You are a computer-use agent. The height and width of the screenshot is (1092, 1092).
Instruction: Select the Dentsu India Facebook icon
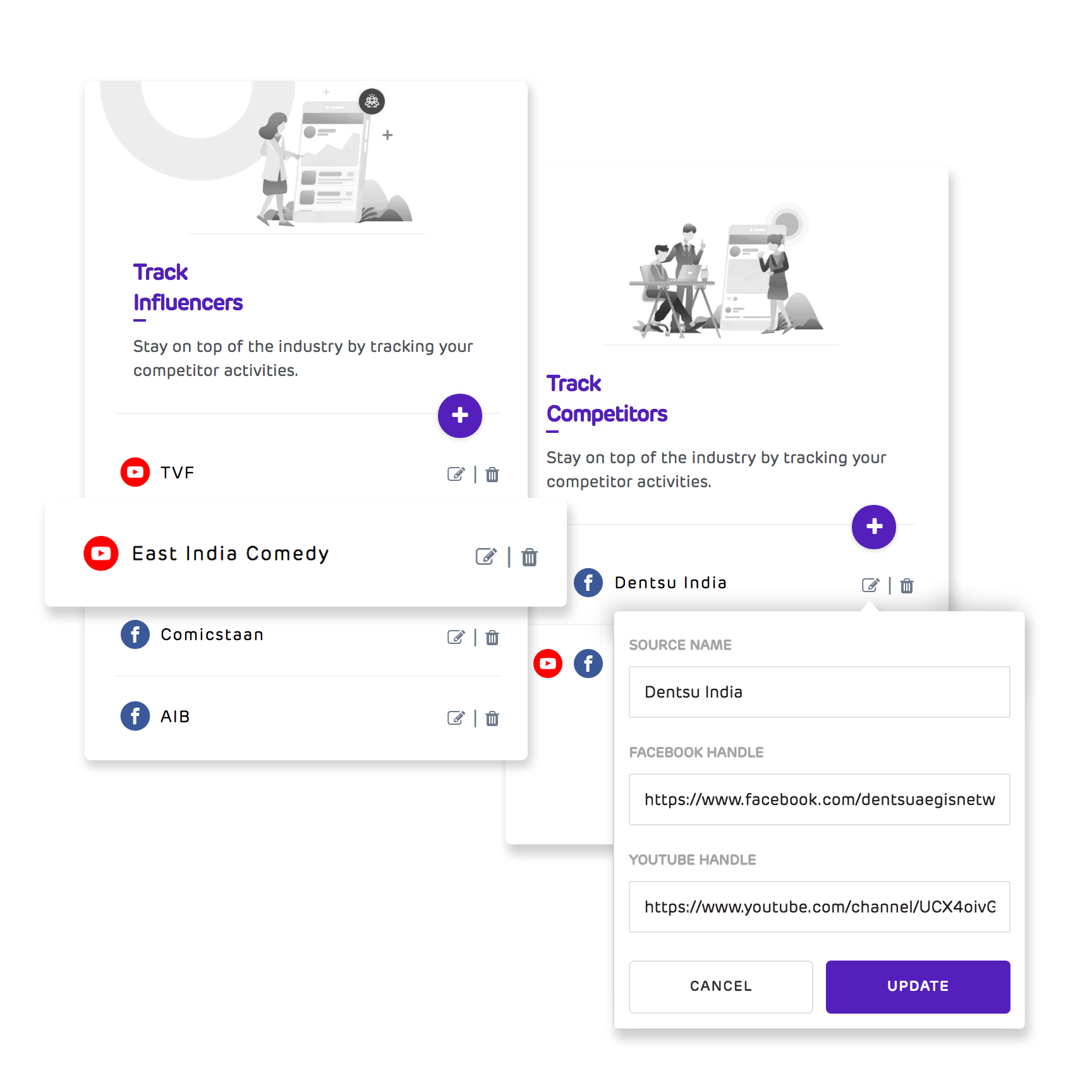588,583
